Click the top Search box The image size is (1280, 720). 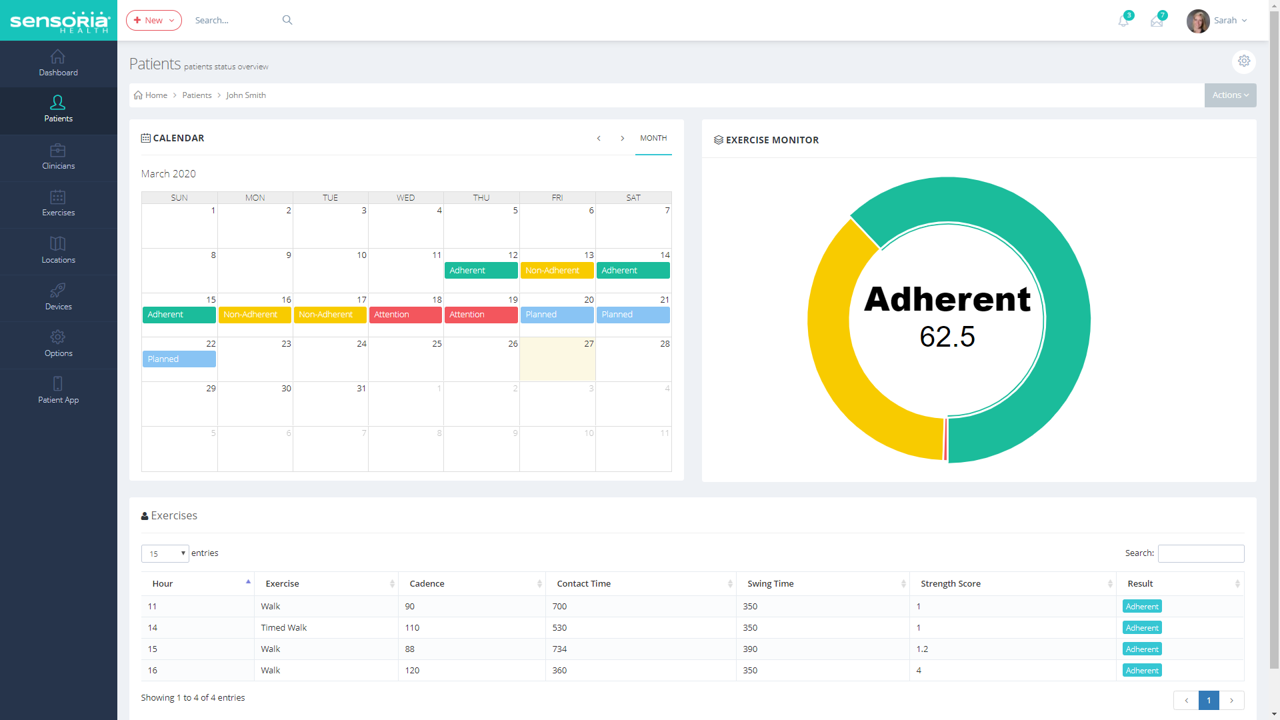237,20
